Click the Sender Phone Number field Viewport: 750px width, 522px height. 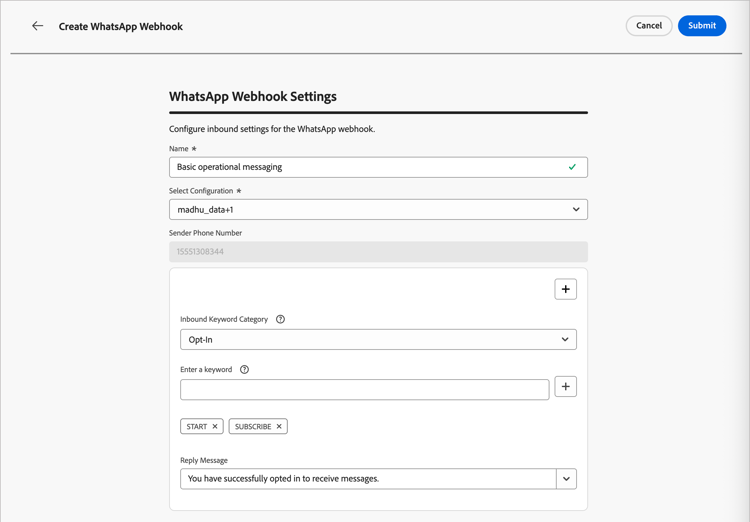[378, 252]
